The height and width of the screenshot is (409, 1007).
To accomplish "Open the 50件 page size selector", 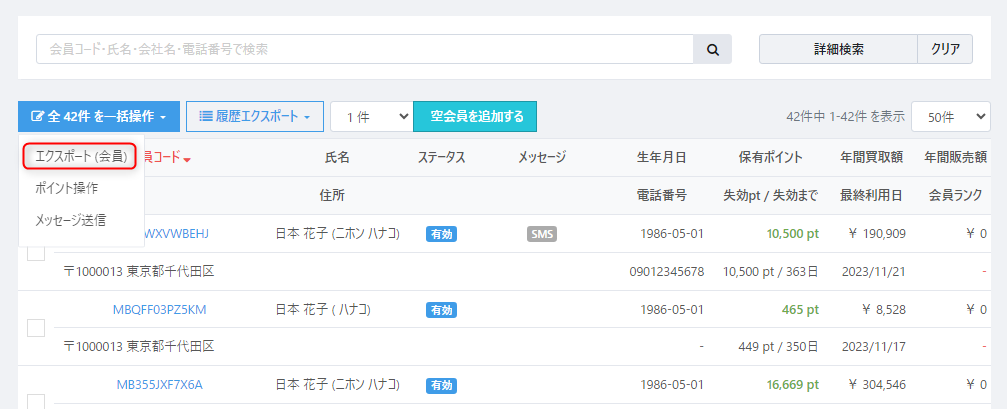I will [x=950, y=117].
